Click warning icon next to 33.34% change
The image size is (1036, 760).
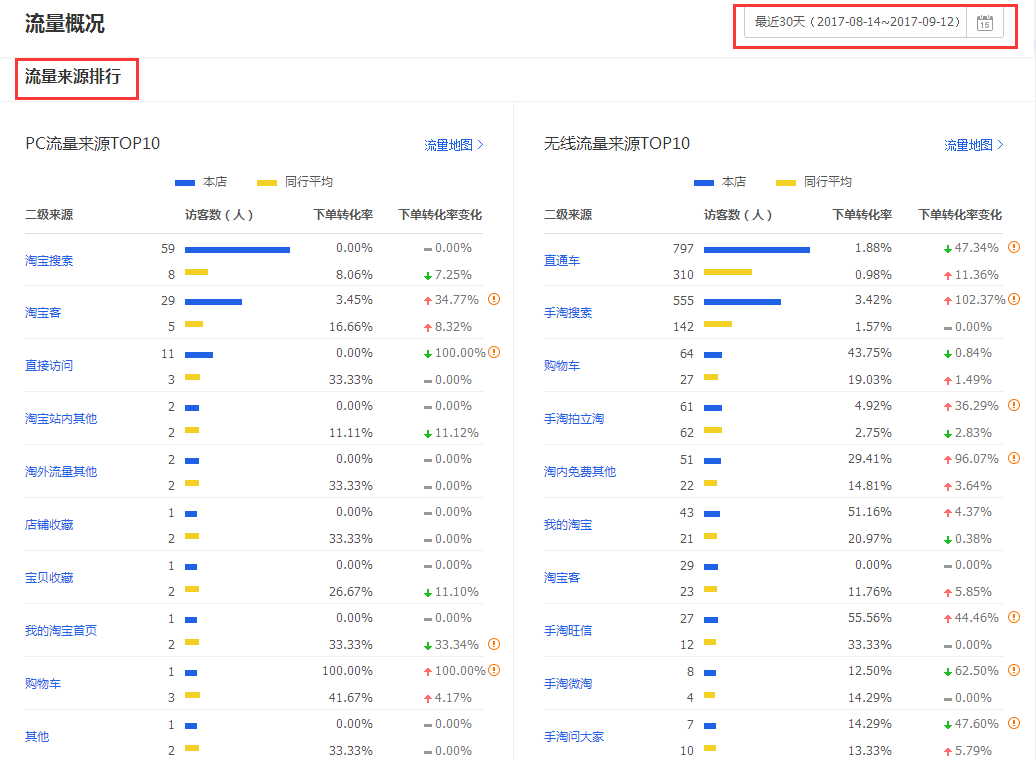tap(493, 644)
